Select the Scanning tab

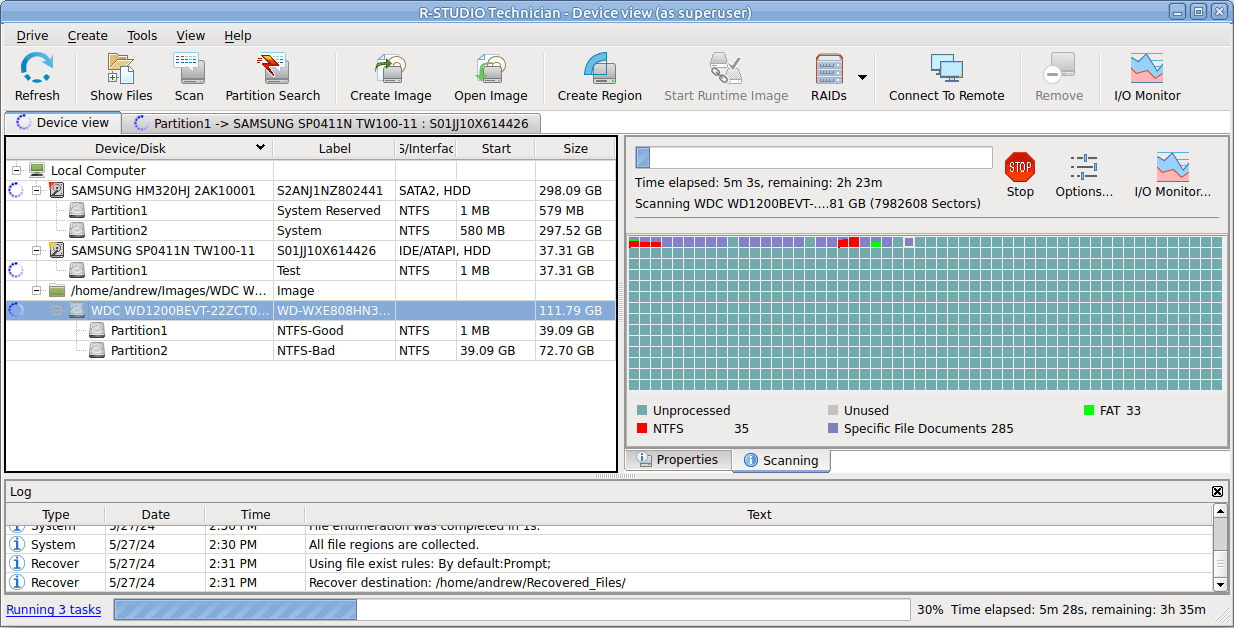pyautogui.click(x=781, y=460)
